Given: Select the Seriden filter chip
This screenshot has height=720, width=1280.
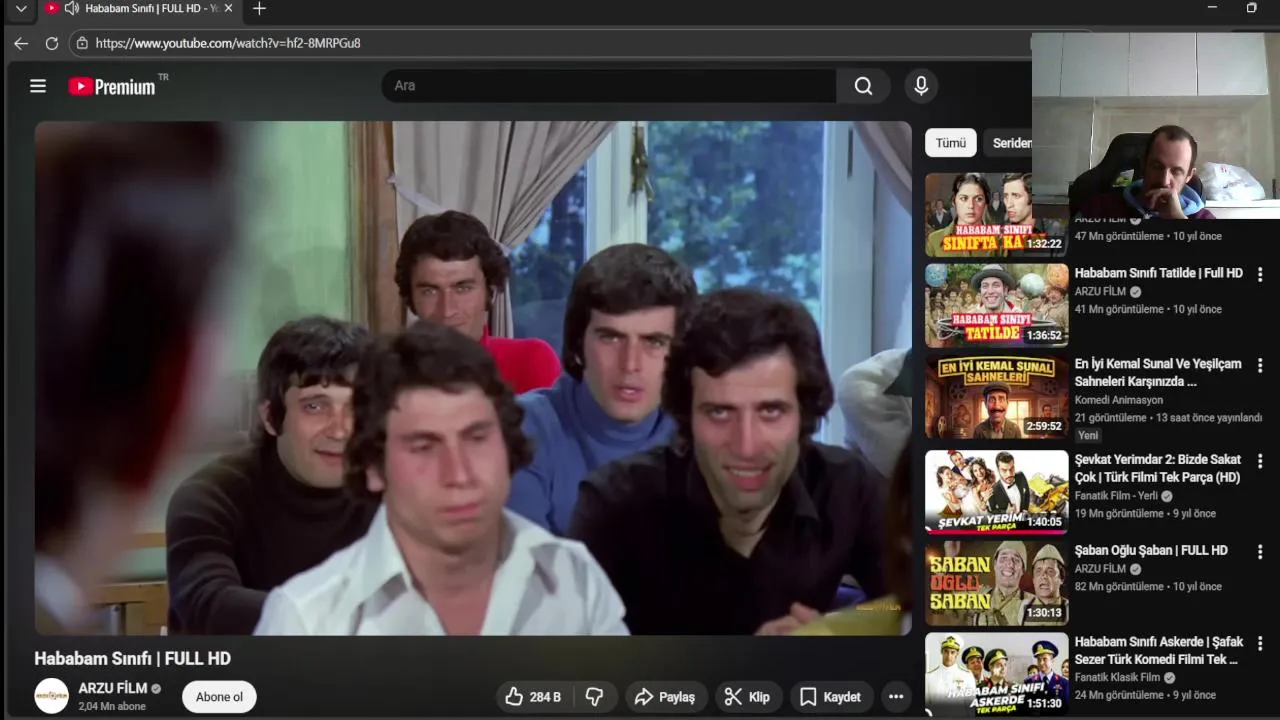Looking at the screenshot, I should click(1008, 143).
